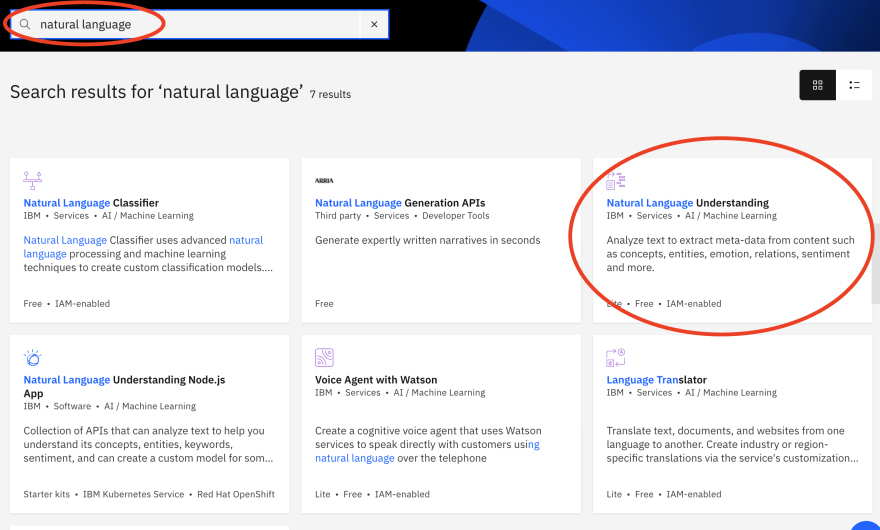Click the Watson icon on Node.js App card
Viewport: 880px width, 530px height.
(x=33, y=357)
